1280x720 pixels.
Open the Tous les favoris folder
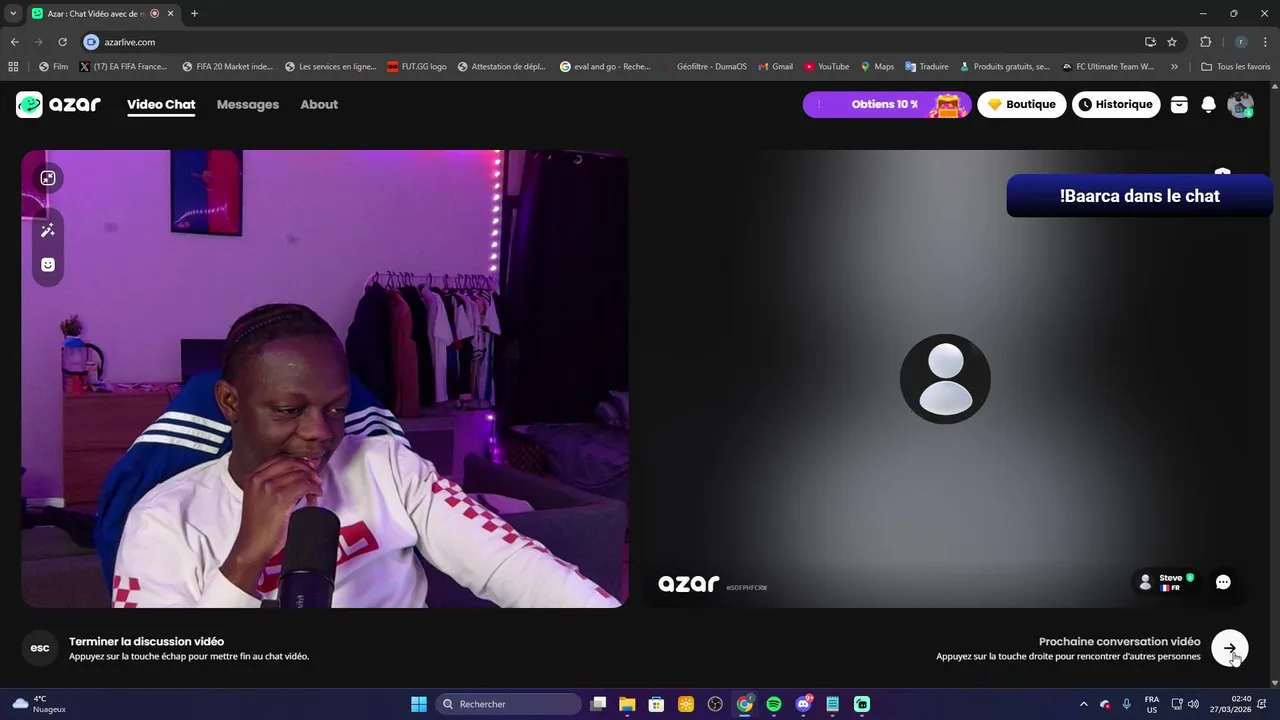pyautogui.click(x=1235, y=67)
